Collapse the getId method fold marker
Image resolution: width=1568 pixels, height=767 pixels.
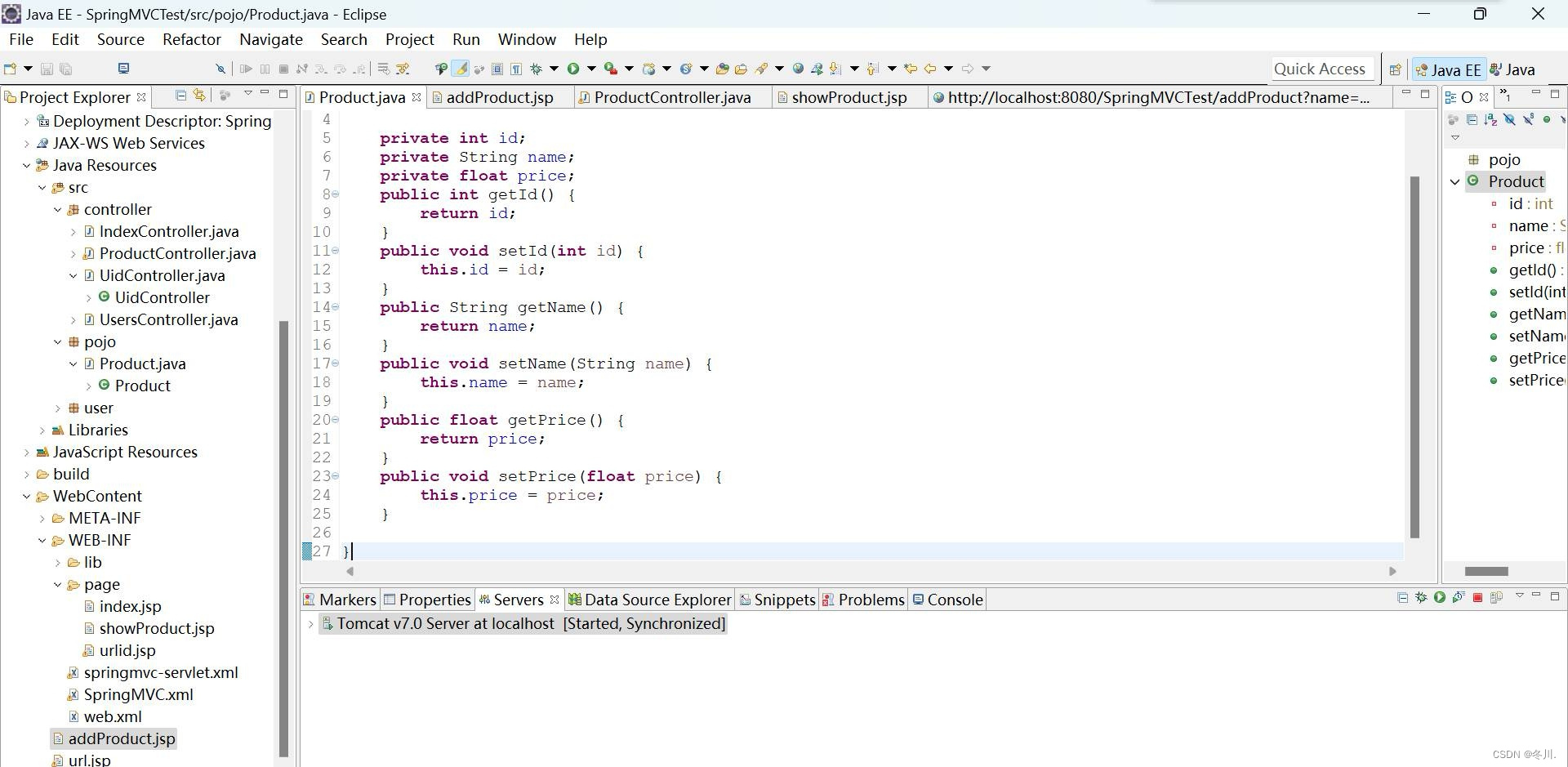[x=335, y=194]
